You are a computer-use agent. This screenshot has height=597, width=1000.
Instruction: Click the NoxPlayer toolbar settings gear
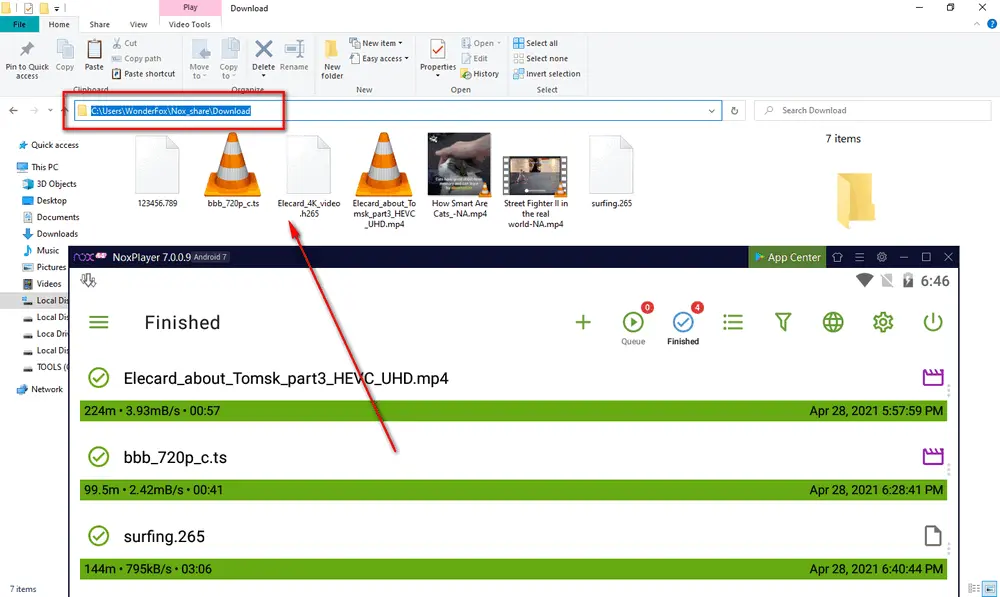[881, 257]
